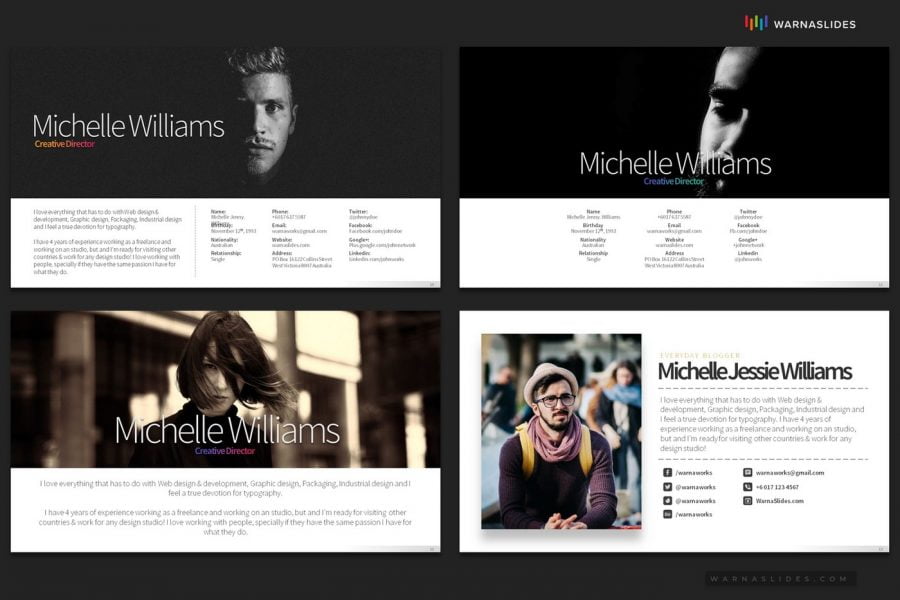Click the Vimeo icon on the contact list
This screenshot has width=900, height=600.
tap(667, 501)
